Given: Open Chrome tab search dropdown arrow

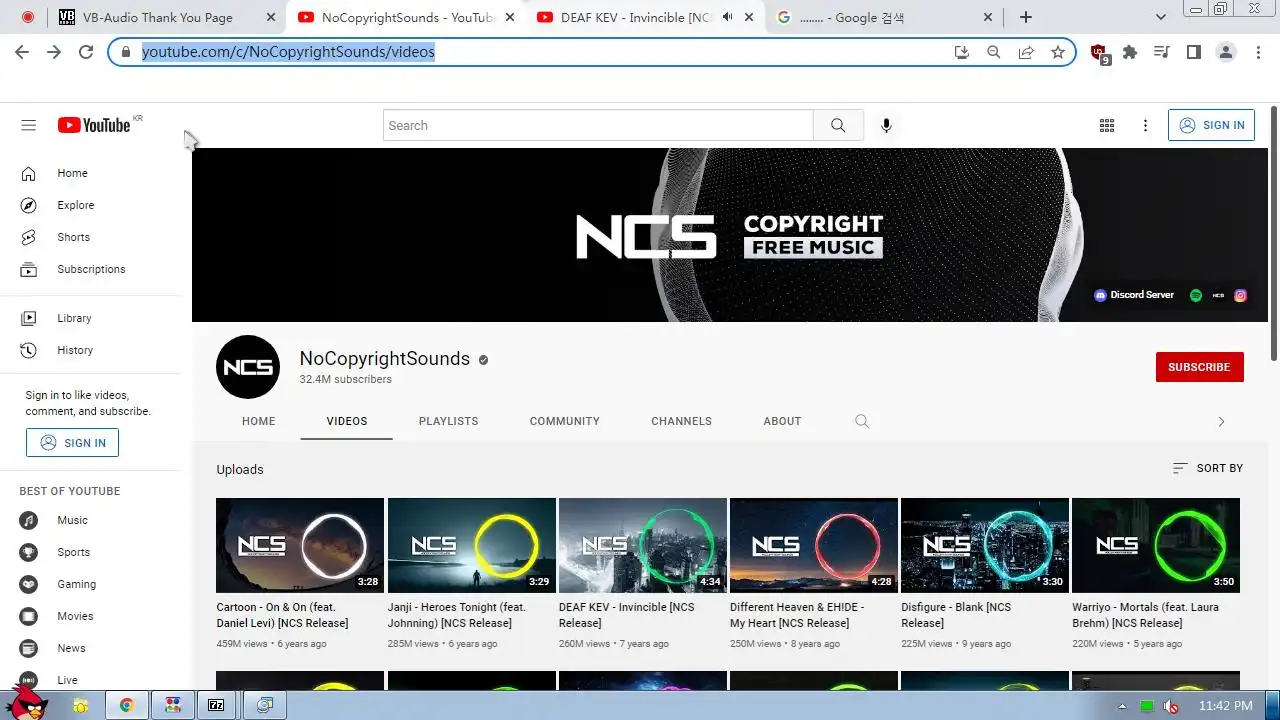Looking at the screenshot, I should (x=1161, y=17).
